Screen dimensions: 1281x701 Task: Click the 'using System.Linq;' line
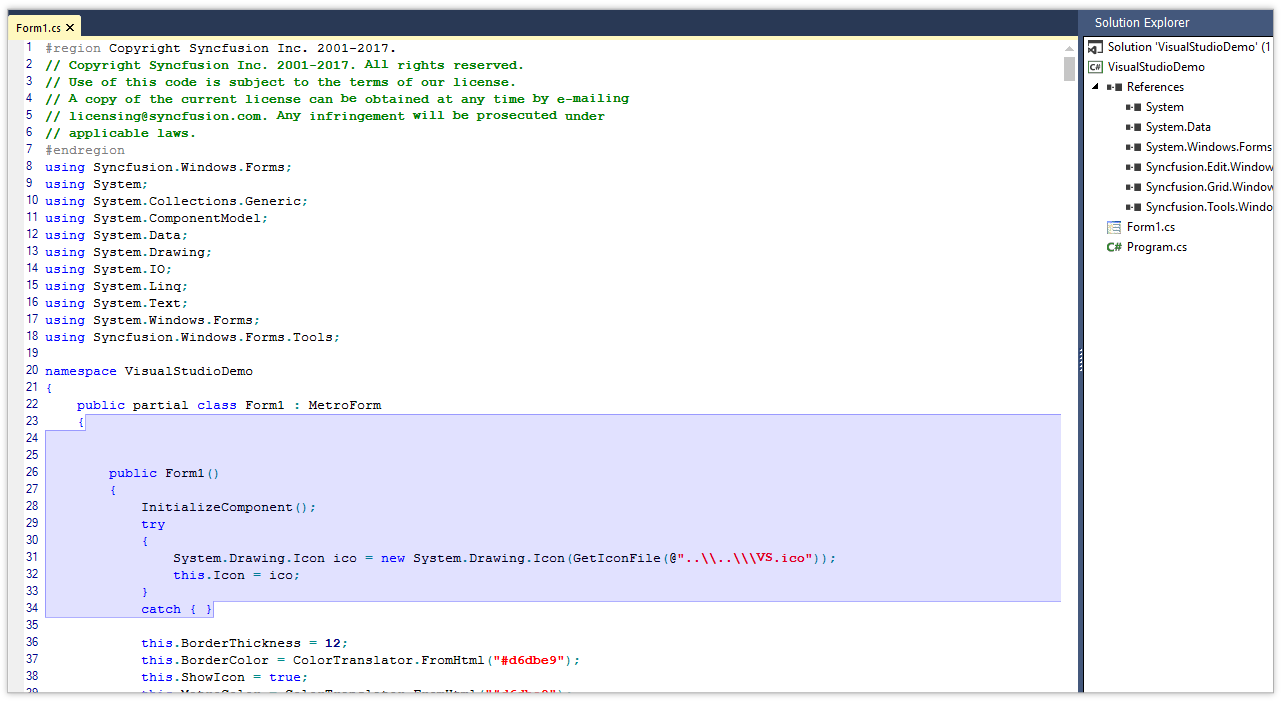click(116, 286)
